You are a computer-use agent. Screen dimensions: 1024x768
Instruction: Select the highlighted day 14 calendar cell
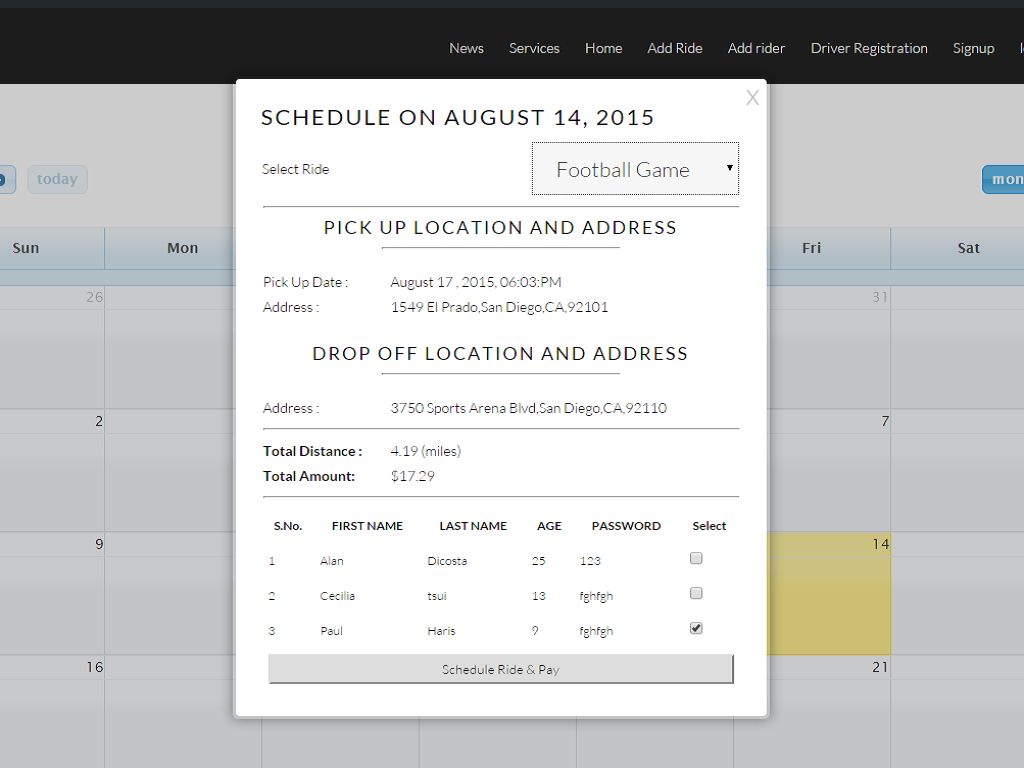(x=828, y=593)
